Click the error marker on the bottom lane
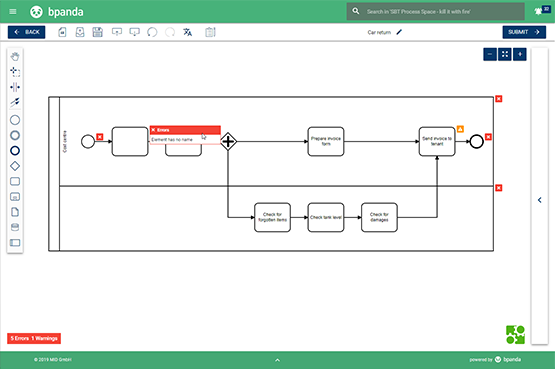555x369 pixels. (x=499, y=188)
